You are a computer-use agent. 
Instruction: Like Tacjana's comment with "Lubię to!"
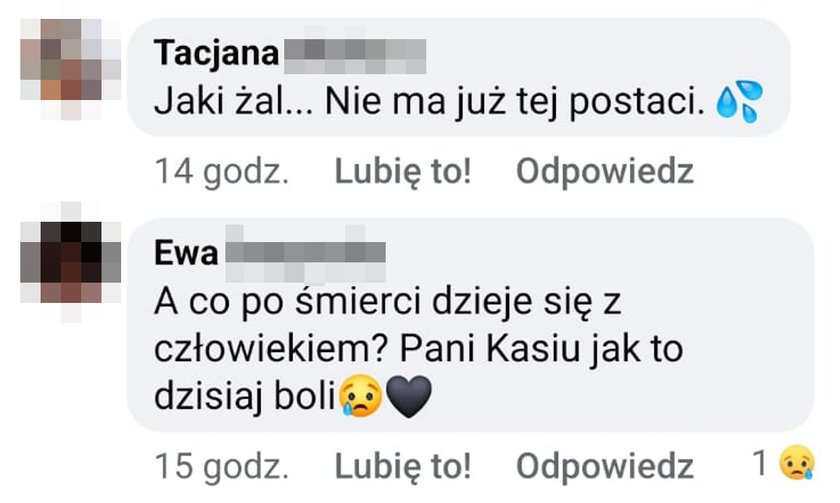click(x=403, y=171)
